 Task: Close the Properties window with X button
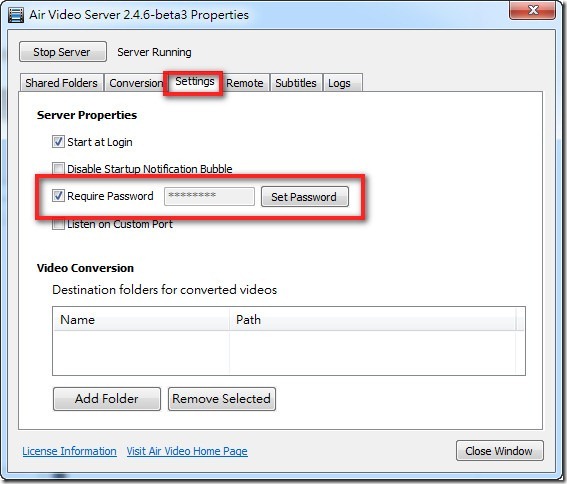[x=533, y=10]
